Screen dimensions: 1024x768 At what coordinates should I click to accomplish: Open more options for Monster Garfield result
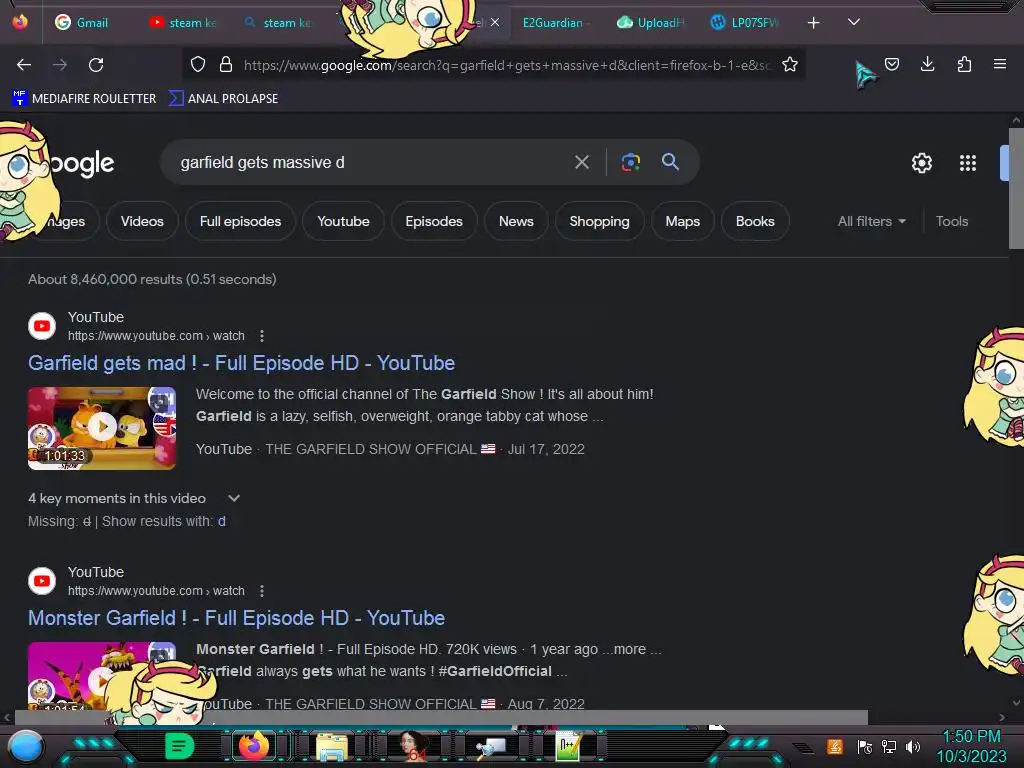click(262, 591)
